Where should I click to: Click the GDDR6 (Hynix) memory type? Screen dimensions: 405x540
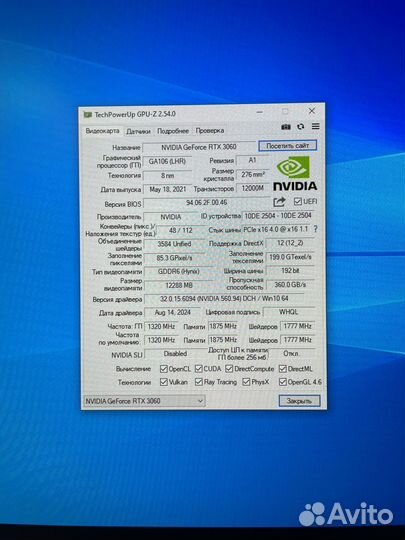pyautogui.click(x=178, y=272)
